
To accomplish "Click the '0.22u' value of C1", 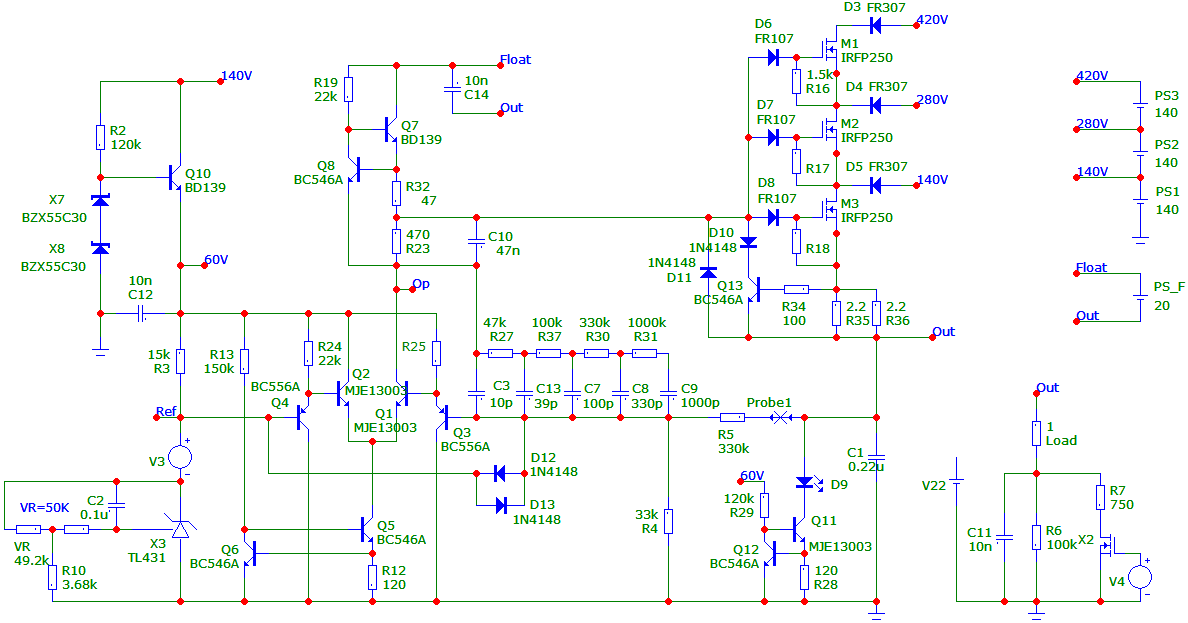I will click(x=866, y=467).
